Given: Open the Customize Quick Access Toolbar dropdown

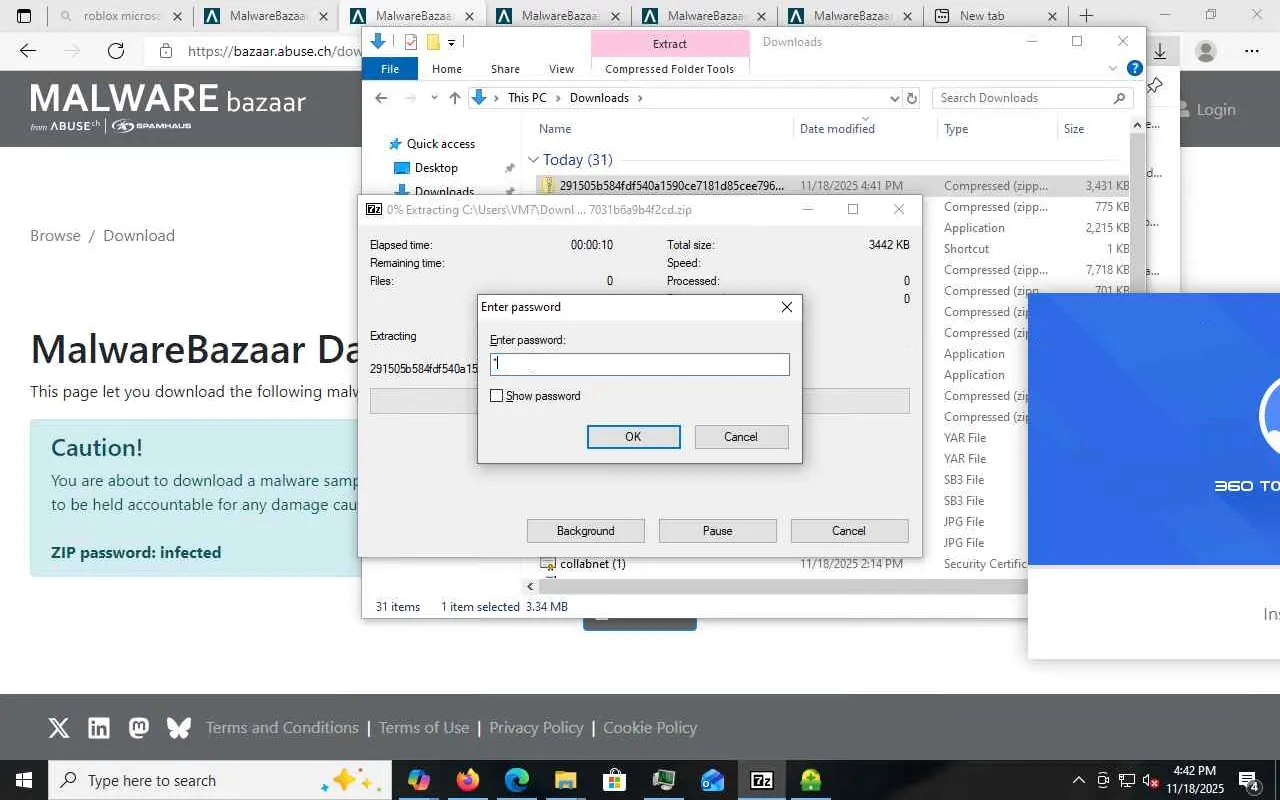Looking at the screenshot, I should [452, 42].
